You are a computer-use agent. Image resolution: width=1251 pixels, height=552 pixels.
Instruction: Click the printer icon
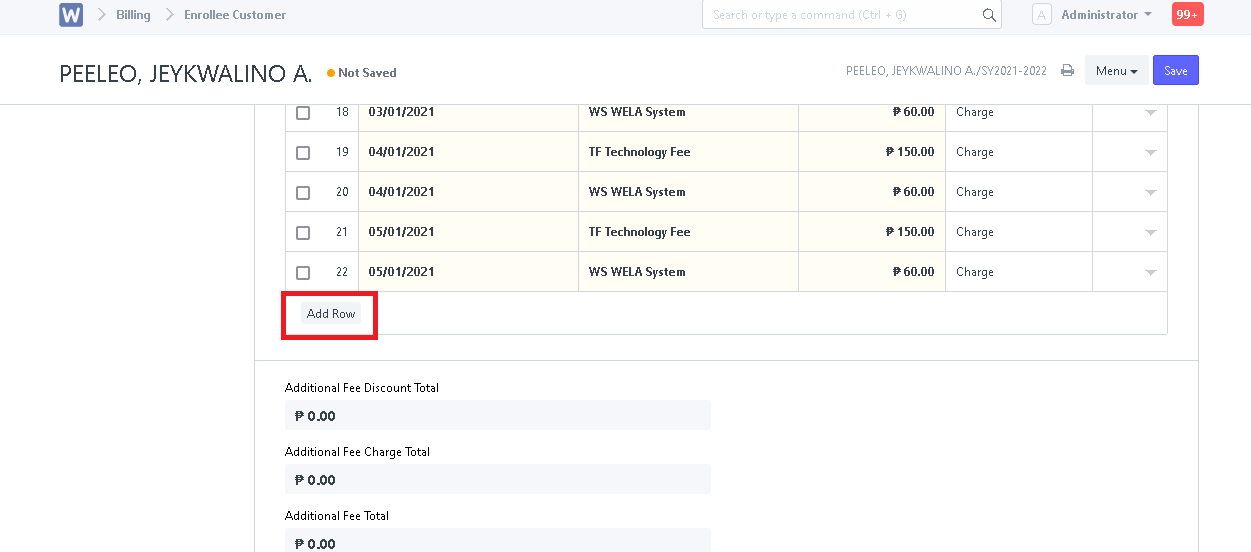pyautogui.click(x=1067, y=71)
